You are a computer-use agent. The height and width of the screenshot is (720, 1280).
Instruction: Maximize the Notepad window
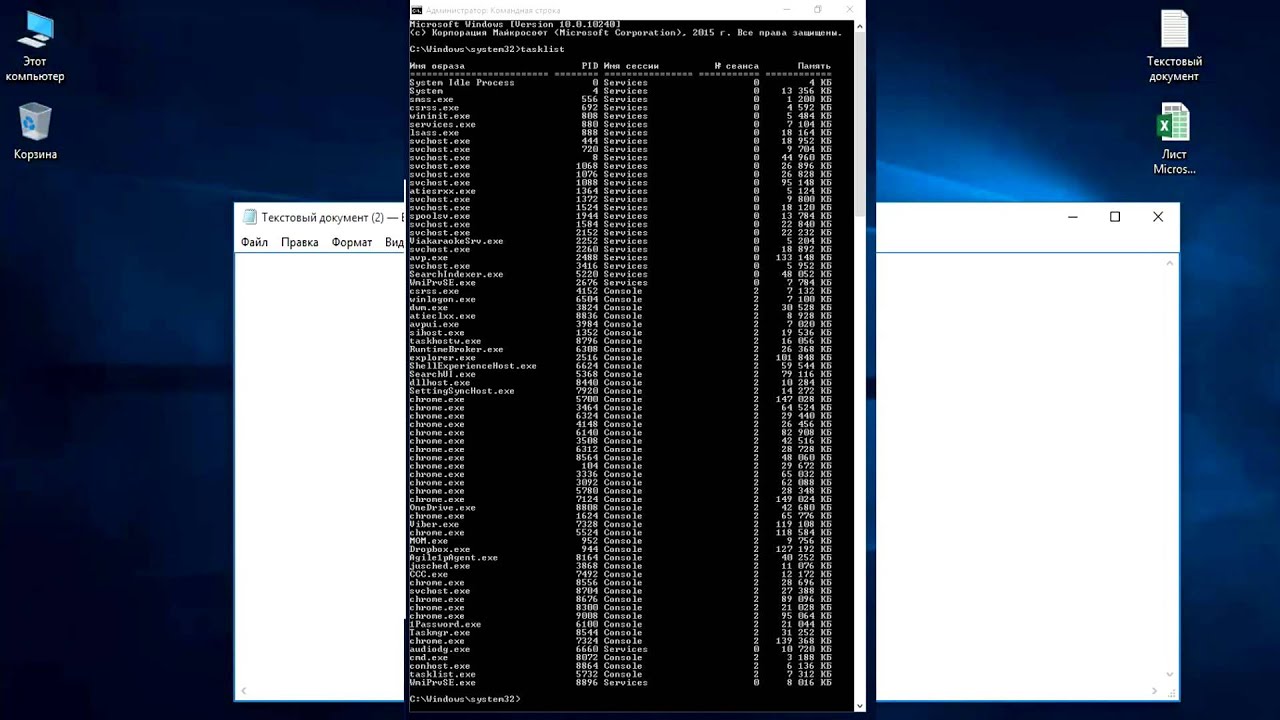click(x=1115, y=217)
